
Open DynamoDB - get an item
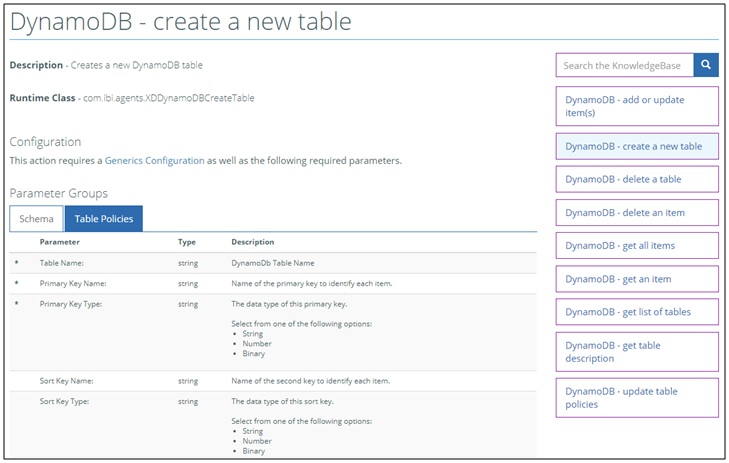coord(637,279)
